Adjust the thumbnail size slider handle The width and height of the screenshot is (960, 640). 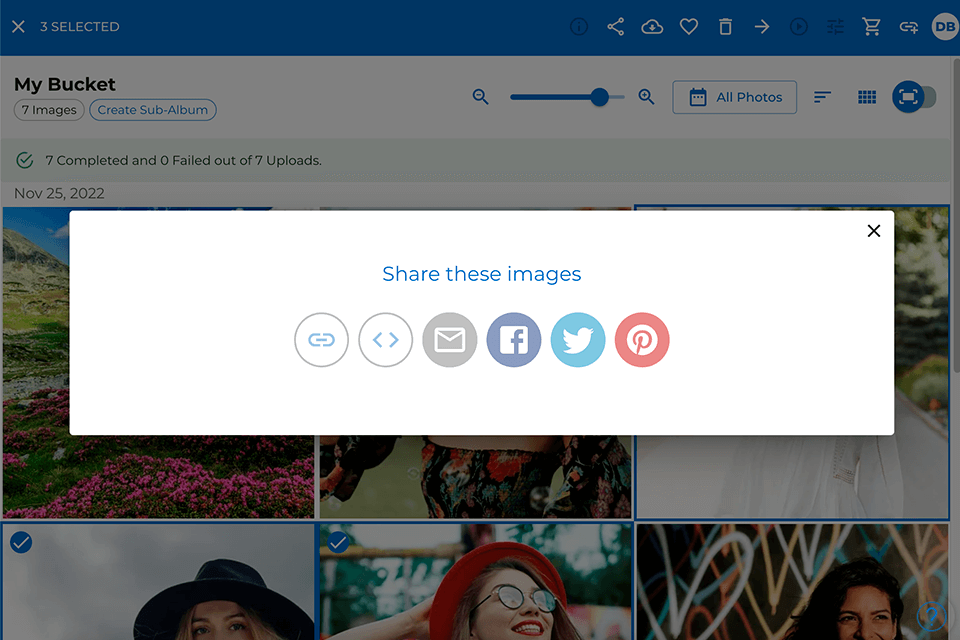click(599, 97)
